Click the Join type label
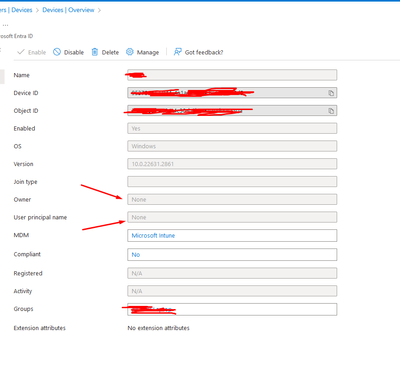The image size is (400, 369). pos(25,182)
